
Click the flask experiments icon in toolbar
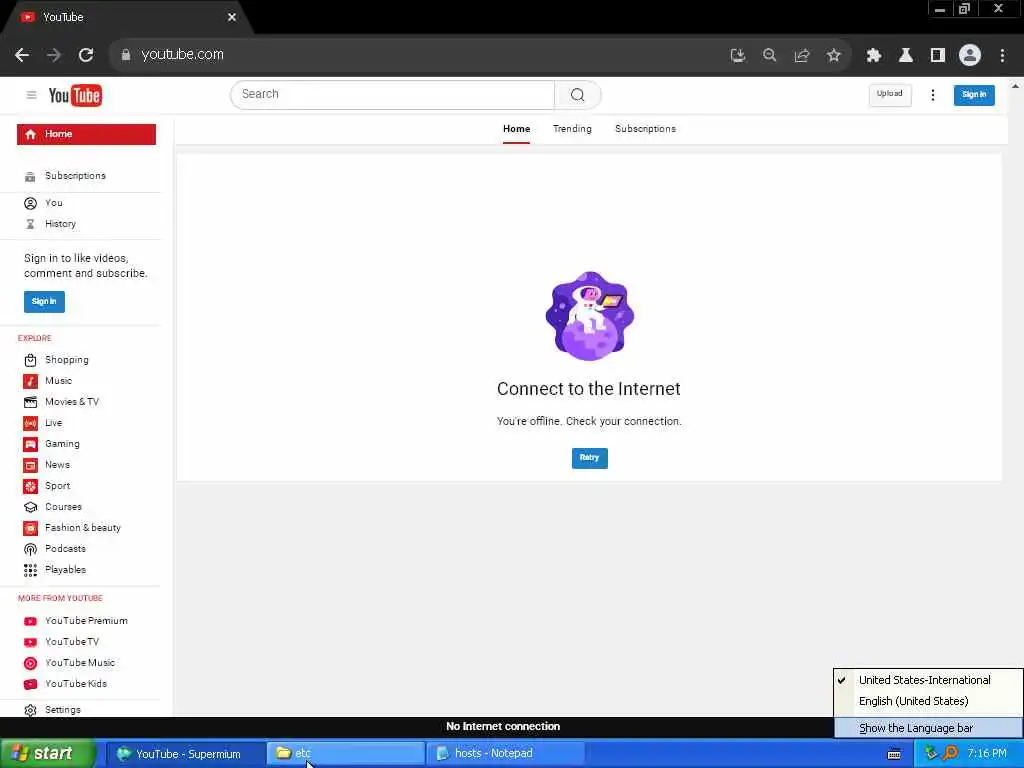pyautogui.click(x=905, y=56)
